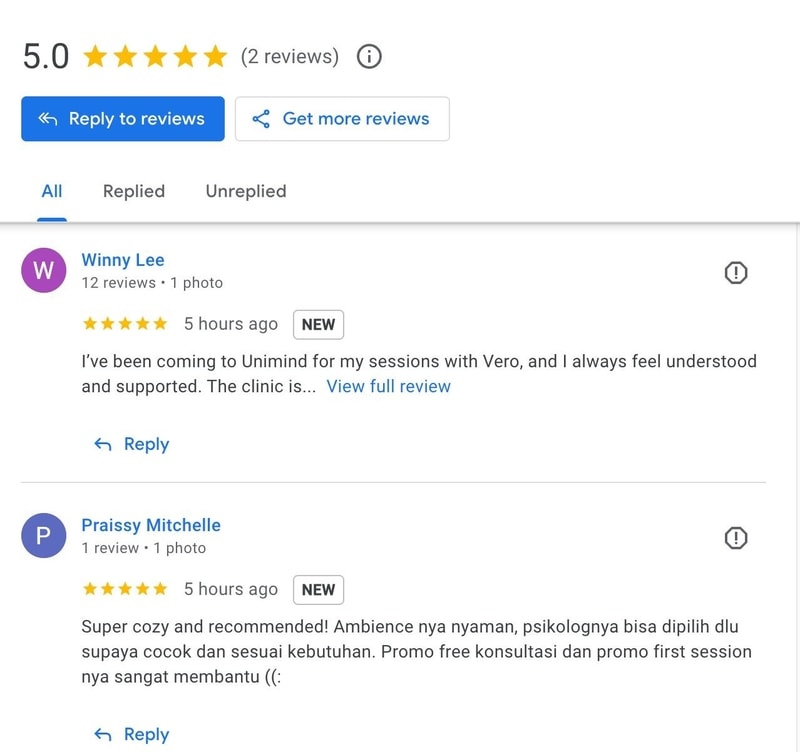Select the All reviews tab

[52, 191]
